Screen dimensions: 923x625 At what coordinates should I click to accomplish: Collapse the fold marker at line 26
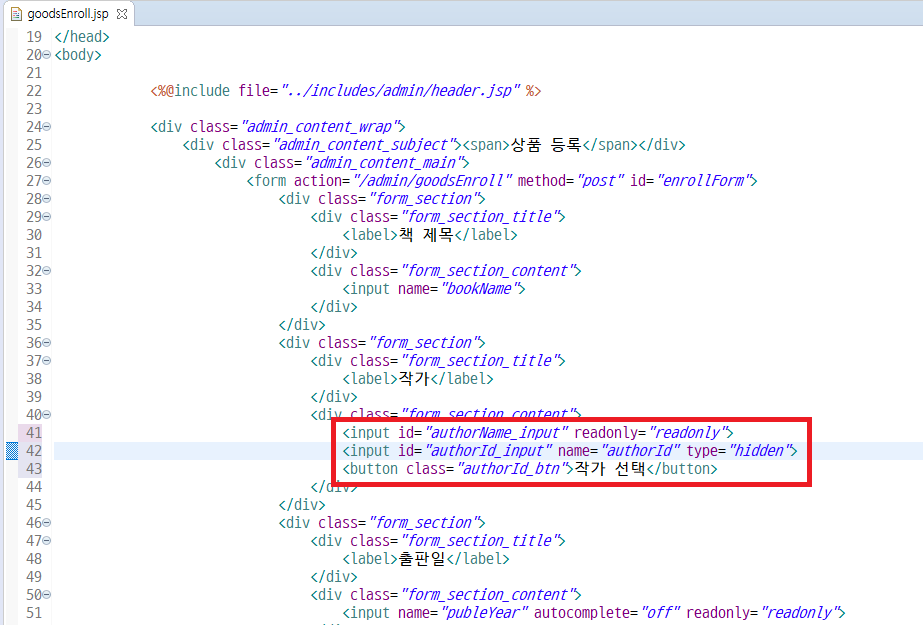(47, 162)
